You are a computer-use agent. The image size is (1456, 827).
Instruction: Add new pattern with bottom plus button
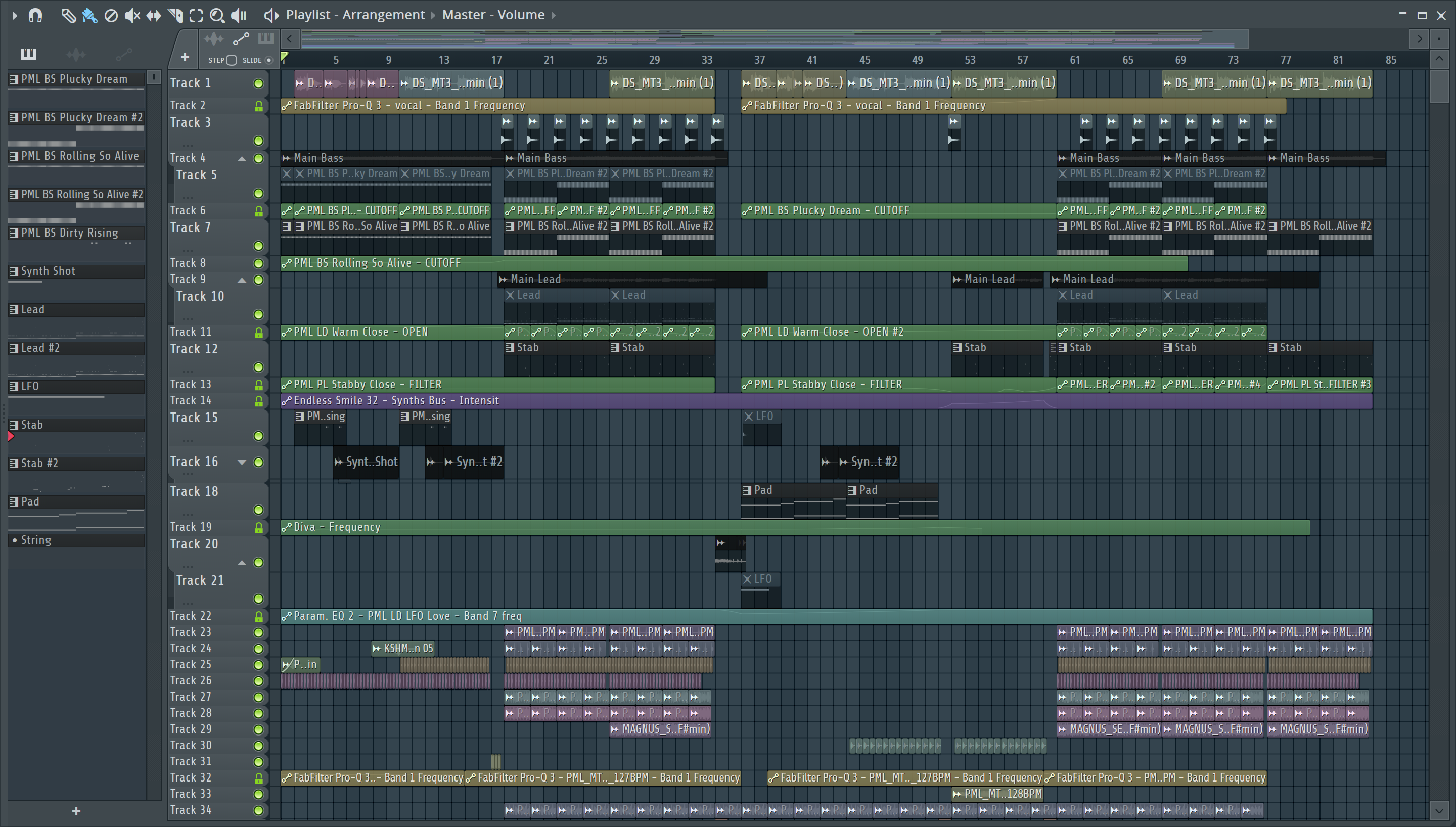pyautogui.click(x=76, y=811)
